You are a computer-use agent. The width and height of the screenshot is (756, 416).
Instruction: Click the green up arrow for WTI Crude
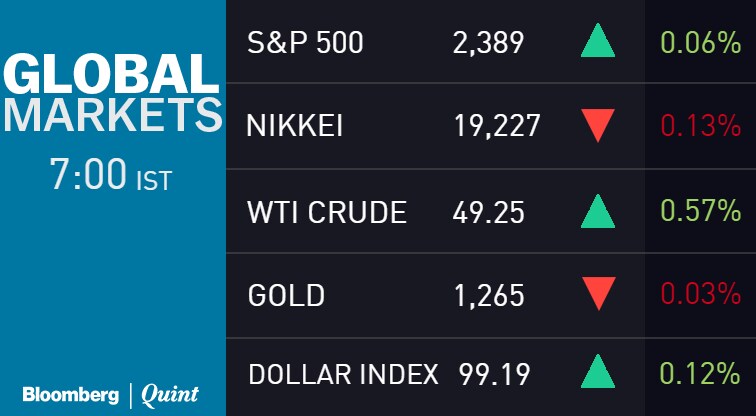[x=598, y=211]
